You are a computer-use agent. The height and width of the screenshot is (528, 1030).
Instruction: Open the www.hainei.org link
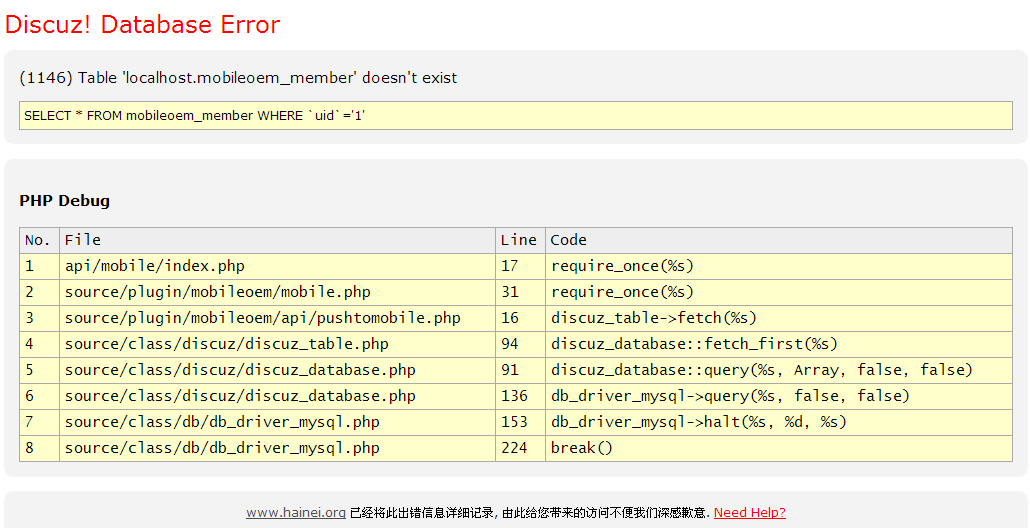296,513
